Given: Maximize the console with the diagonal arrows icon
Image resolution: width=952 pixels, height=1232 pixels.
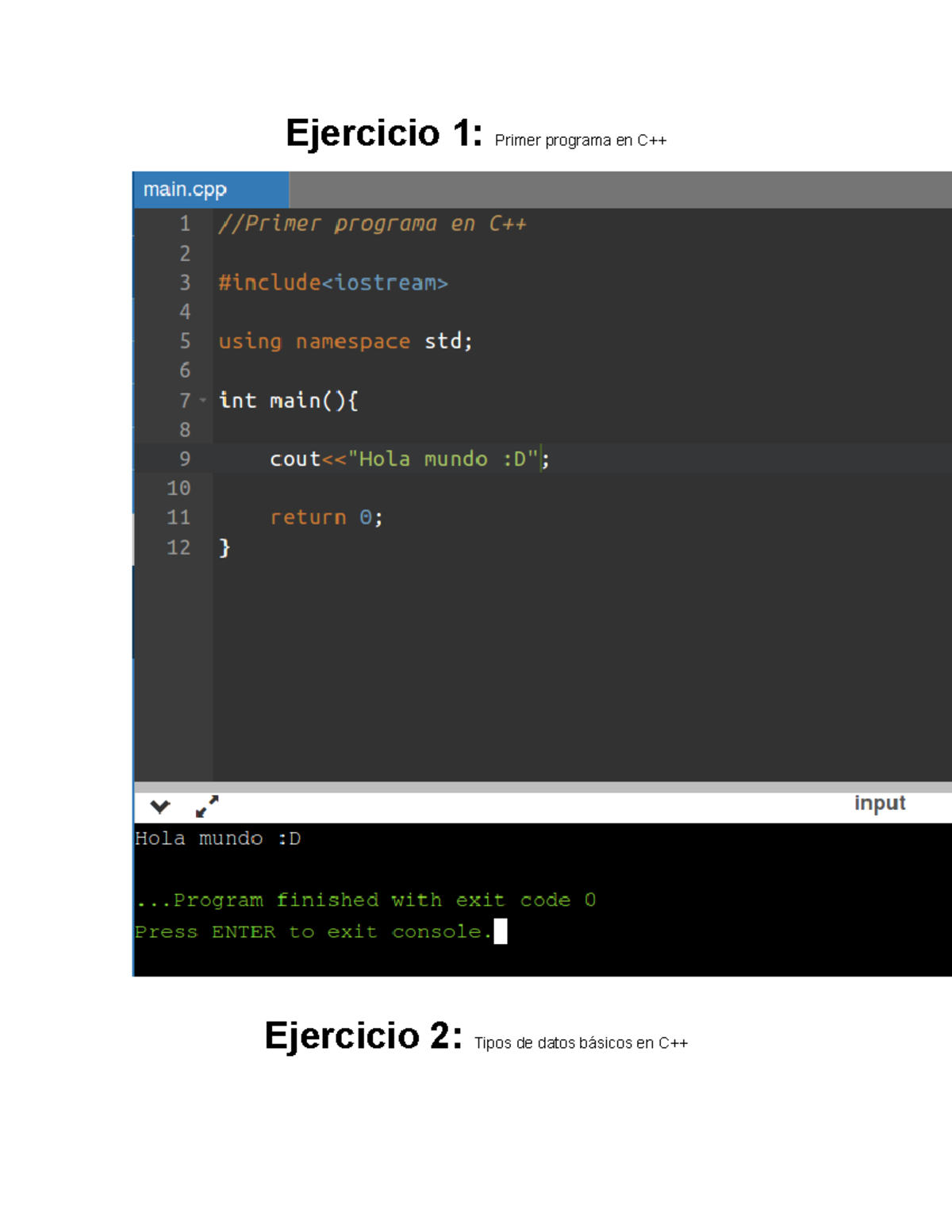Looking at the screenshot, I should (x=205, y=806).
